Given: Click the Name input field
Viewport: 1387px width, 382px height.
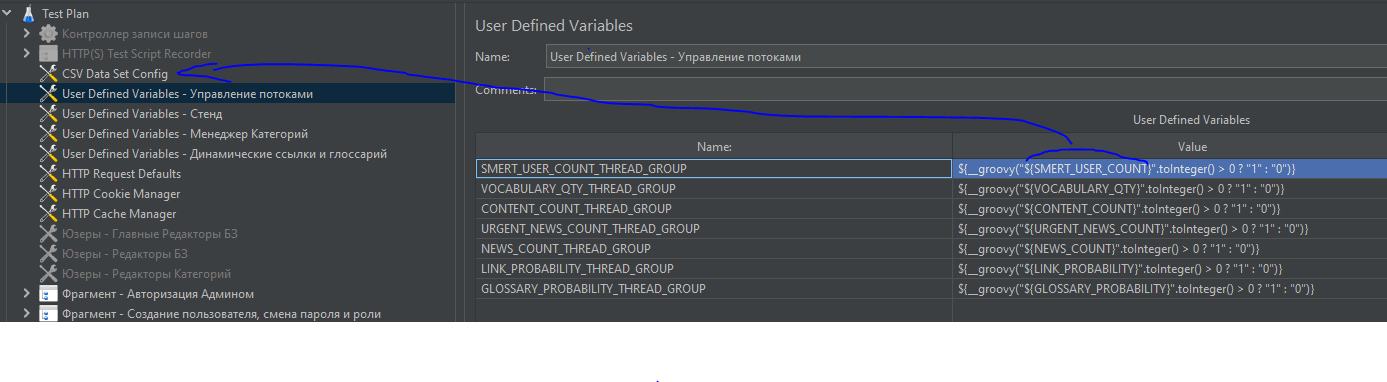Looking at the screenshot, I should click(966, 57).
